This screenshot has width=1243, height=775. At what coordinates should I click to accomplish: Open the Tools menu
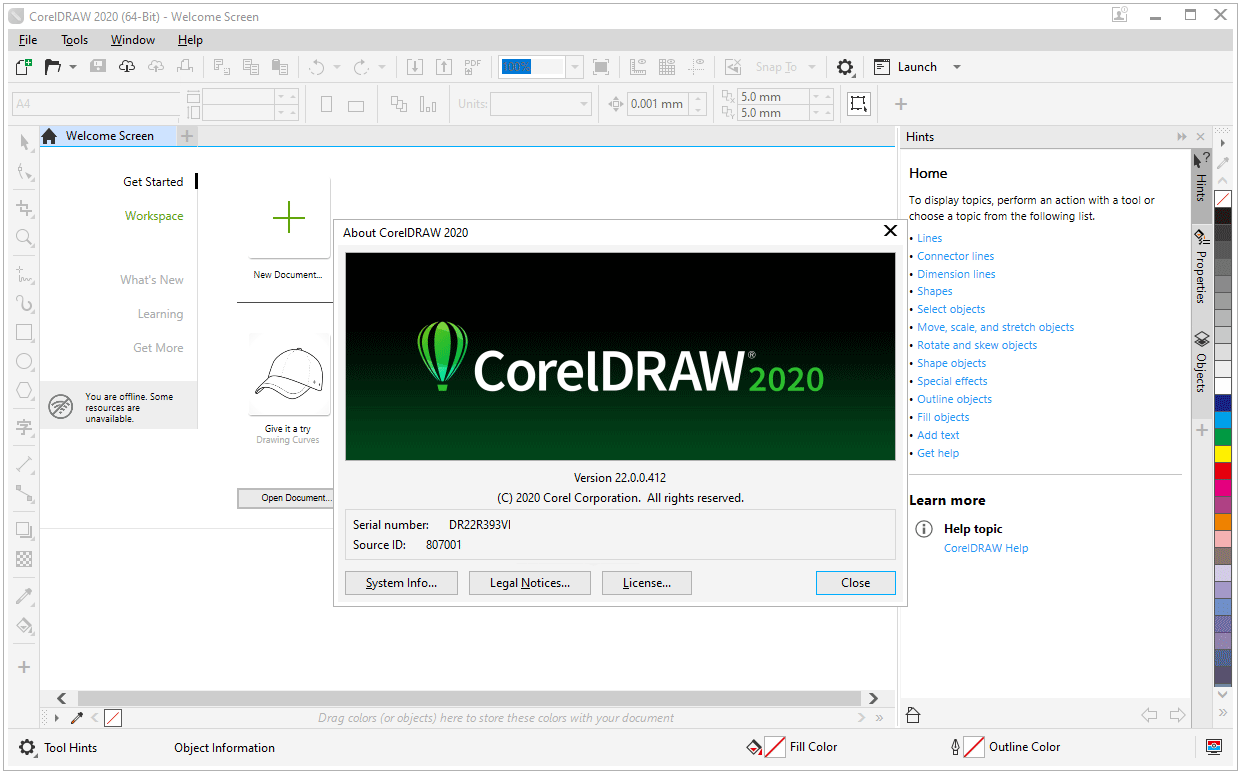[x=75, y=40]
